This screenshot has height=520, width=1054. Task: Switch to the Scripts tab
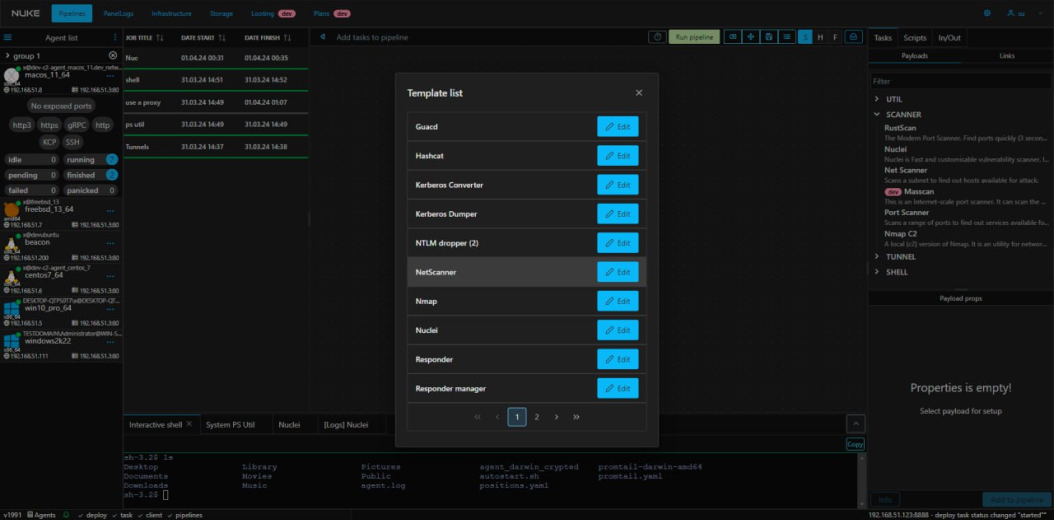coord(915,38)
